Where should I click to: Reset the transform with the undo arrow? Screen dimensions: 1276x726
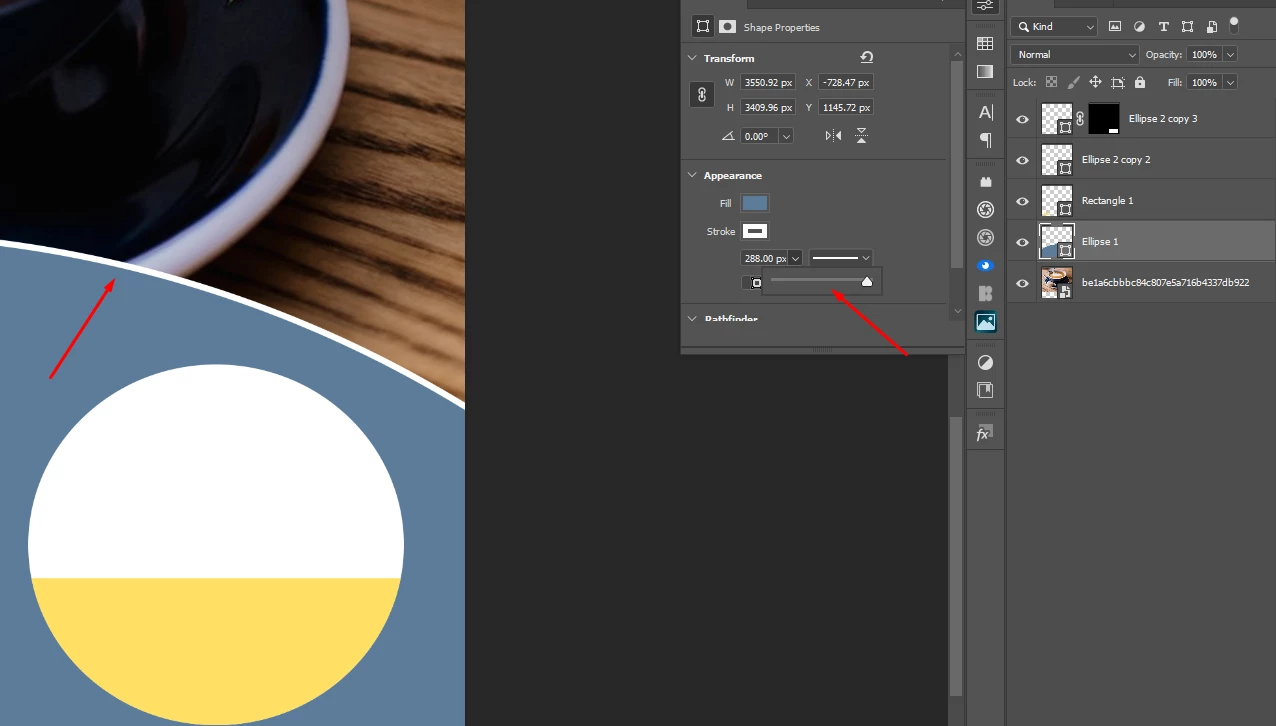[x=866, y=58]
